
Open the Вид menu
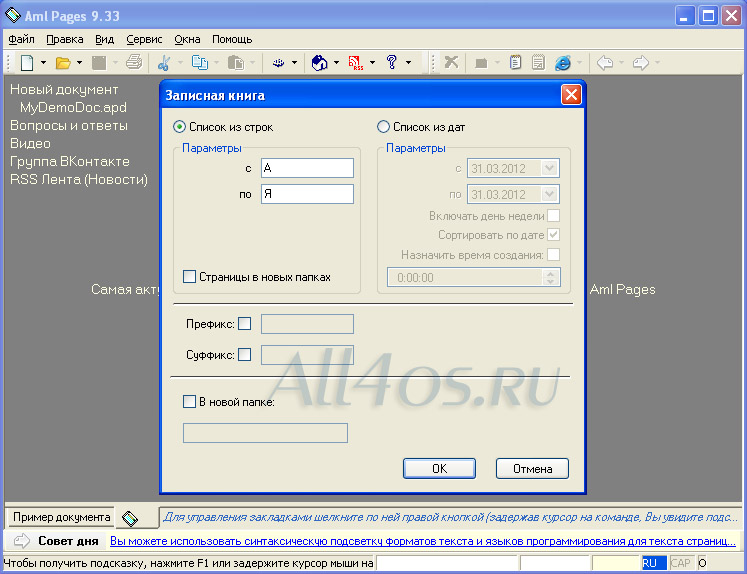point(104,39)
